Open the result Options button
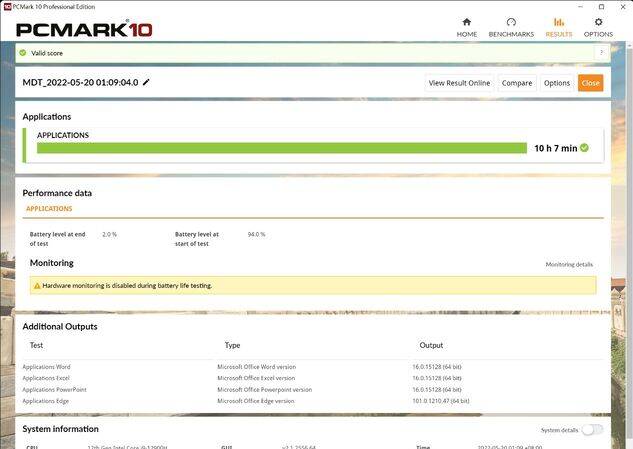Viewport: 633px width, 449px height. point(557,83)
